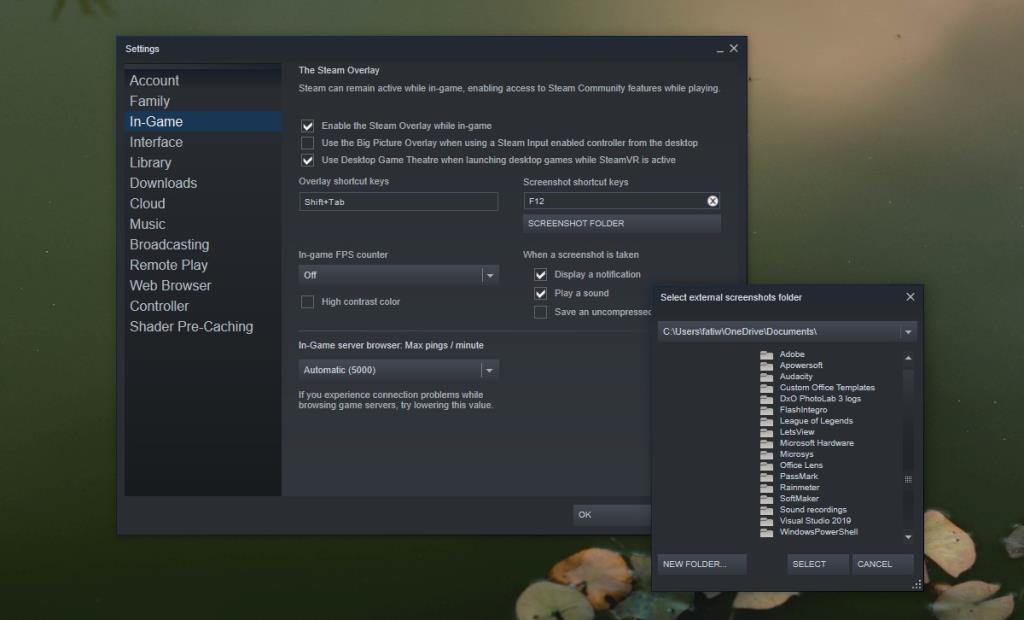This screenshot has width=1024, height=620.
Task: Uncheck Play a sound option
Action: [x=540, y=293]
